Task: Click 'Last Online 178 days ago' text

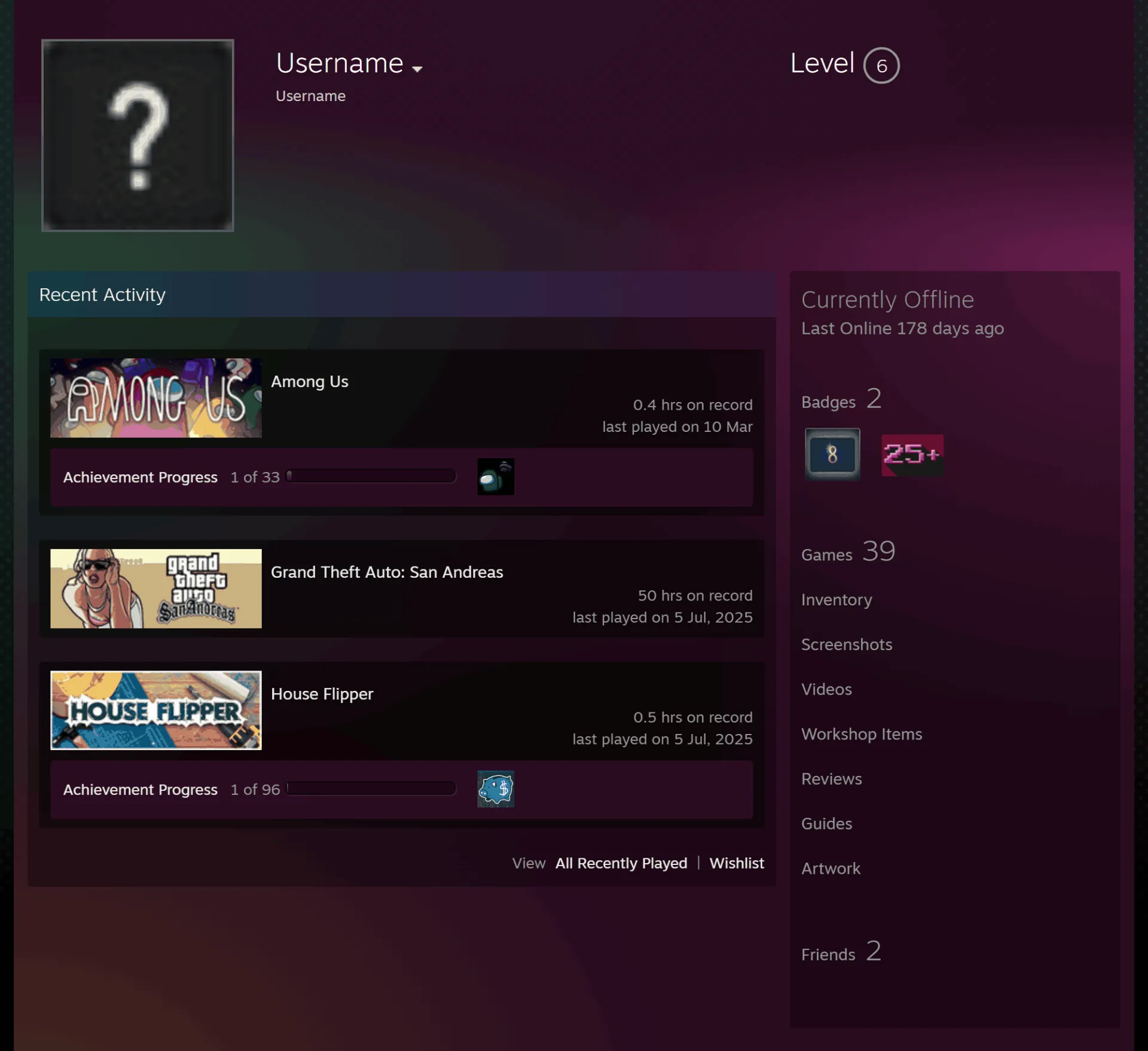Action: pyautogui.click(x=902, y=328)
